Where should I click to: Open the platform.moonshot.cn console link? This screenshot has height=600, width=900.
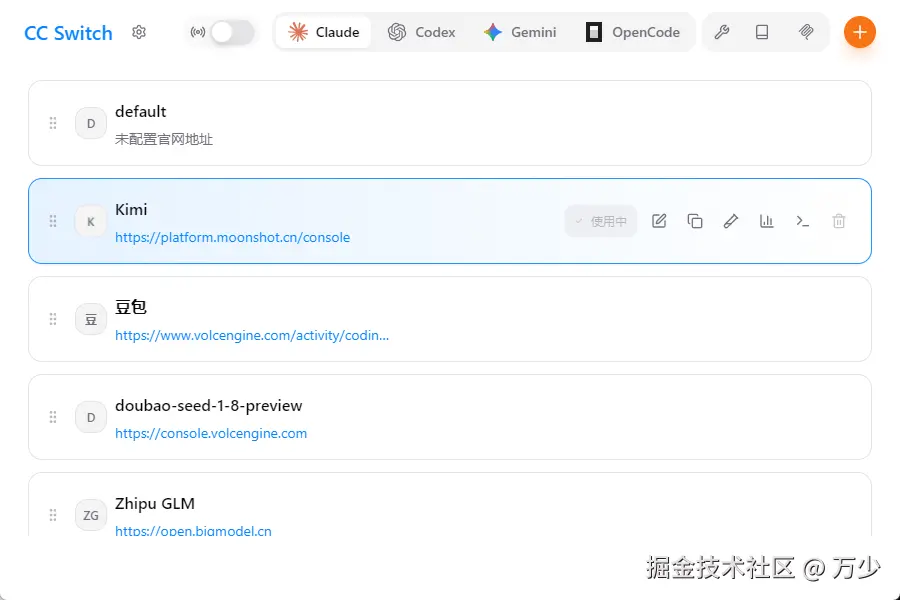(x=232, y=238)
